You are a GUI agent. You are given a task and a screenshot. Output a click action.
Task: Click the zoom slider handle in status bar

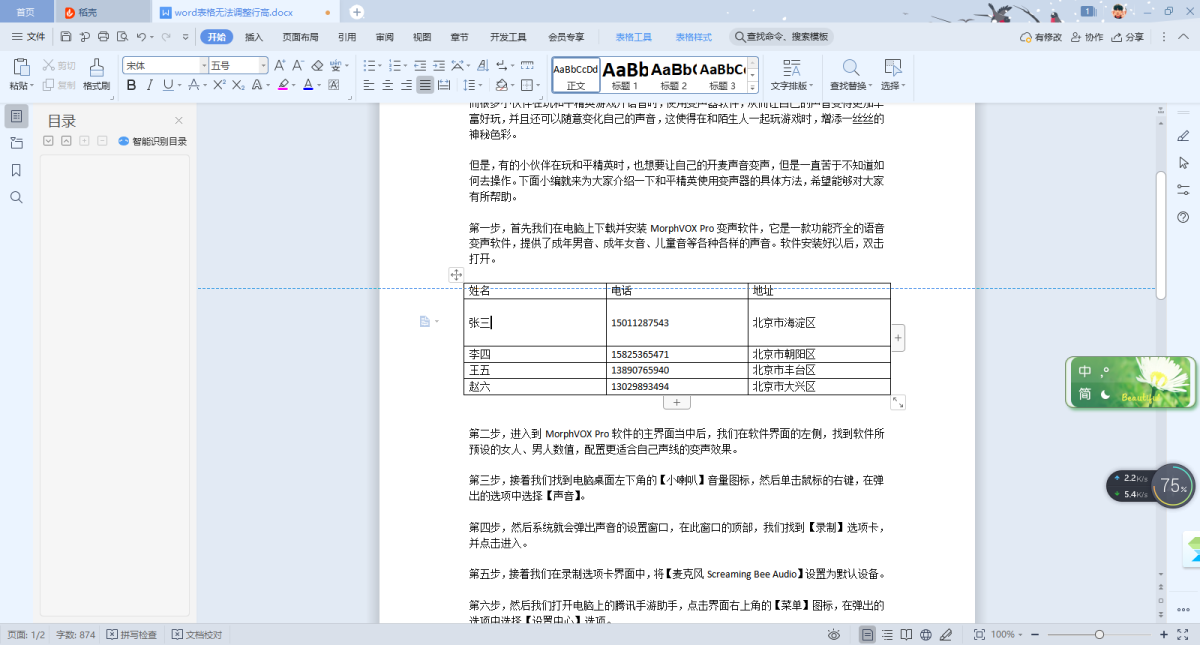pos(1099,634)
